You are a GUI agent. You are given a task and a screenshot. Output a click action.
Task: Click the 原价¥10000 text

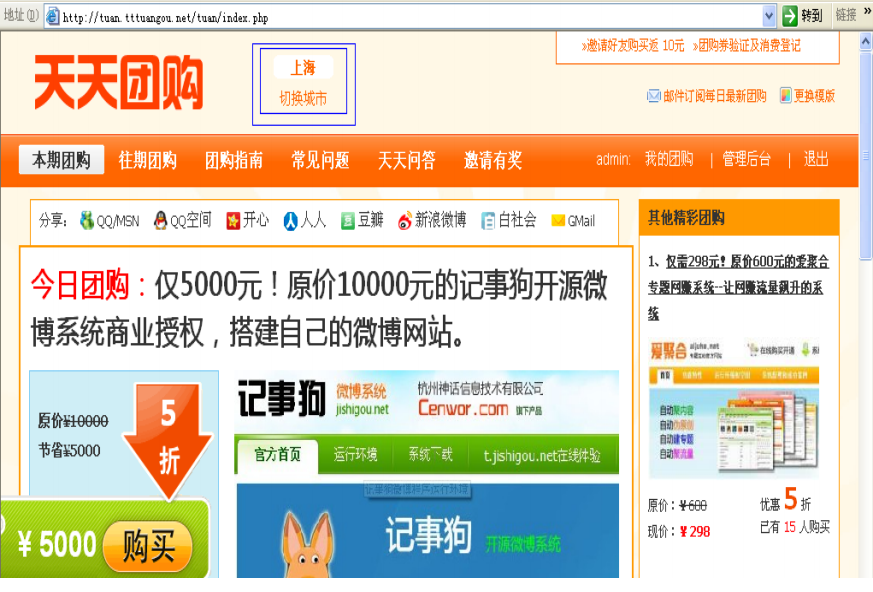click(73, 421)
